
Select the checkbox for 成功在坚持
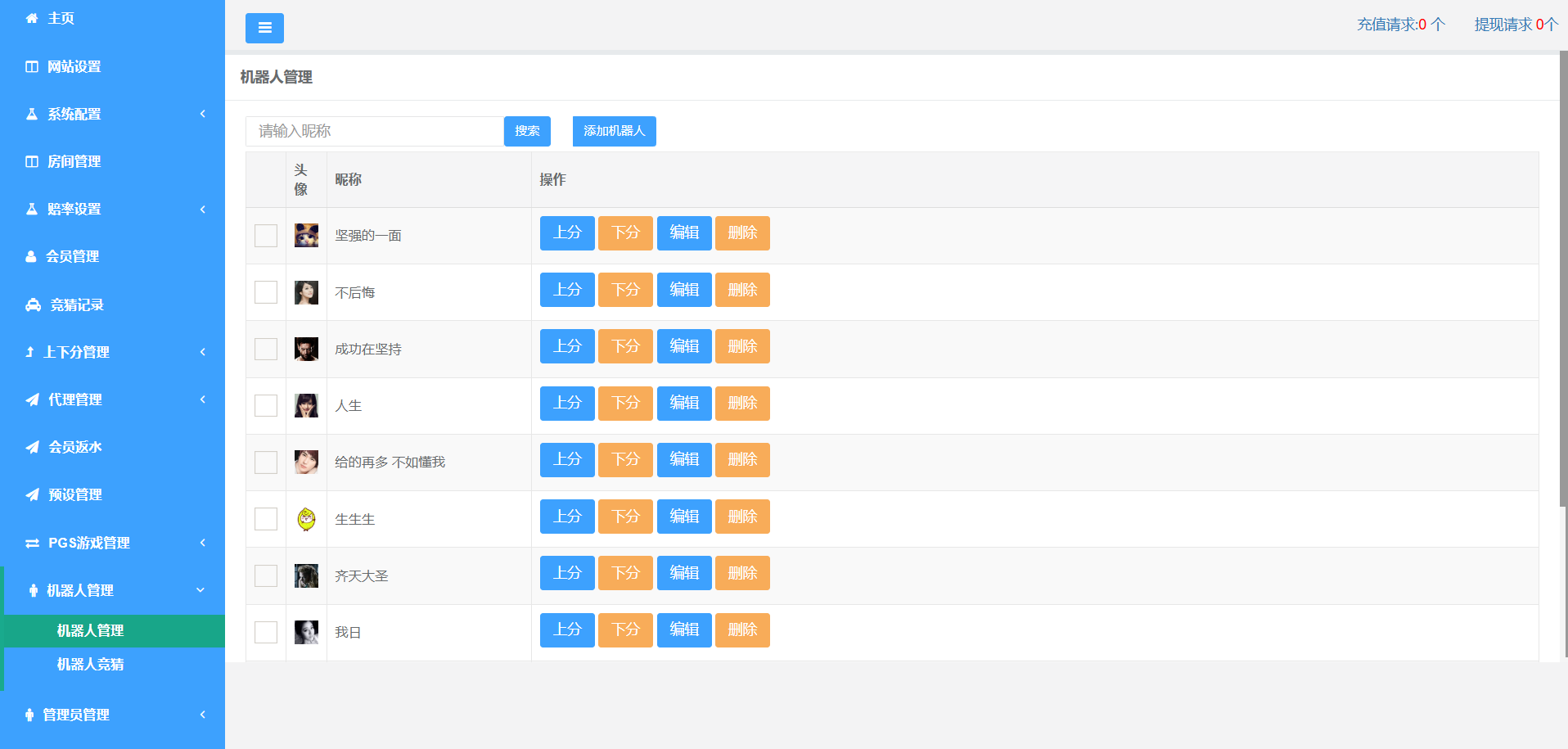266,349
